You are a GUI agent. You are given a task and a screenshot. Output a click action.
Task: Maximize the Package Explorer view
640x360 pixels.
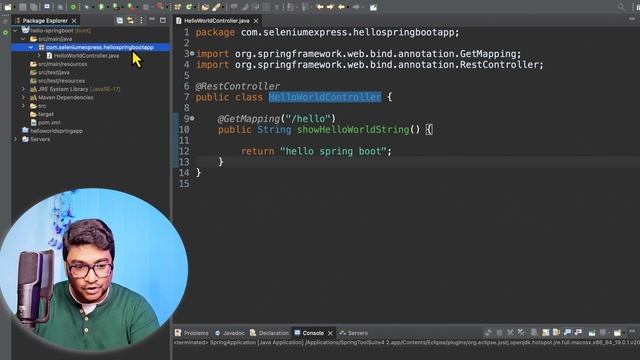click(163, 20)
